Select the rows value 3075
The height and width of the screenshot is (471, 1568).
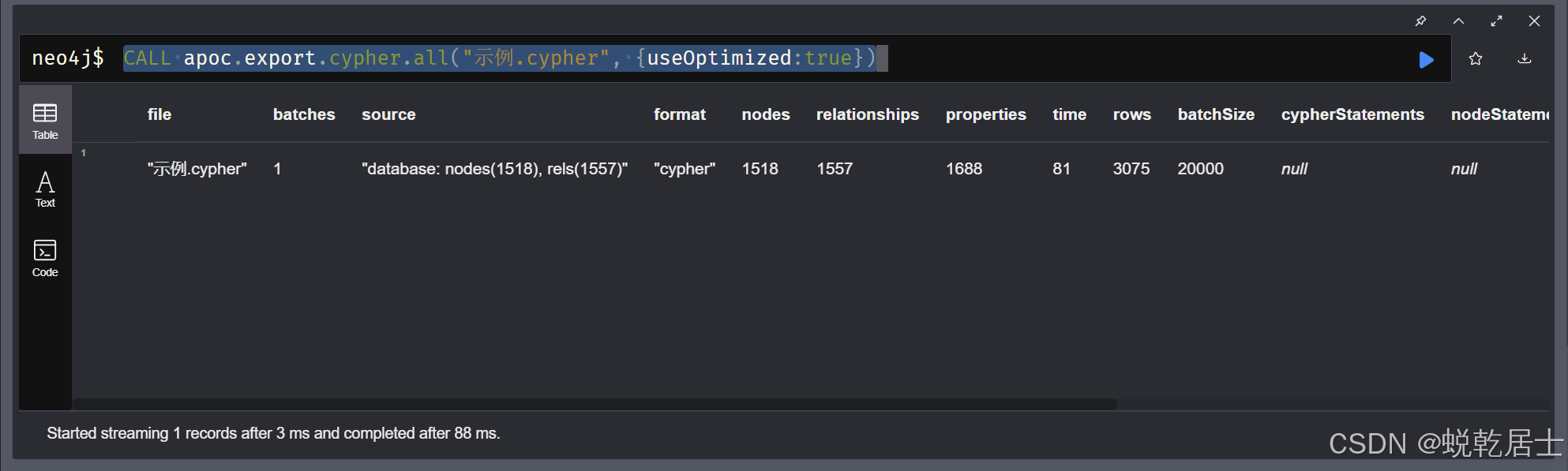coord(1131,169)
